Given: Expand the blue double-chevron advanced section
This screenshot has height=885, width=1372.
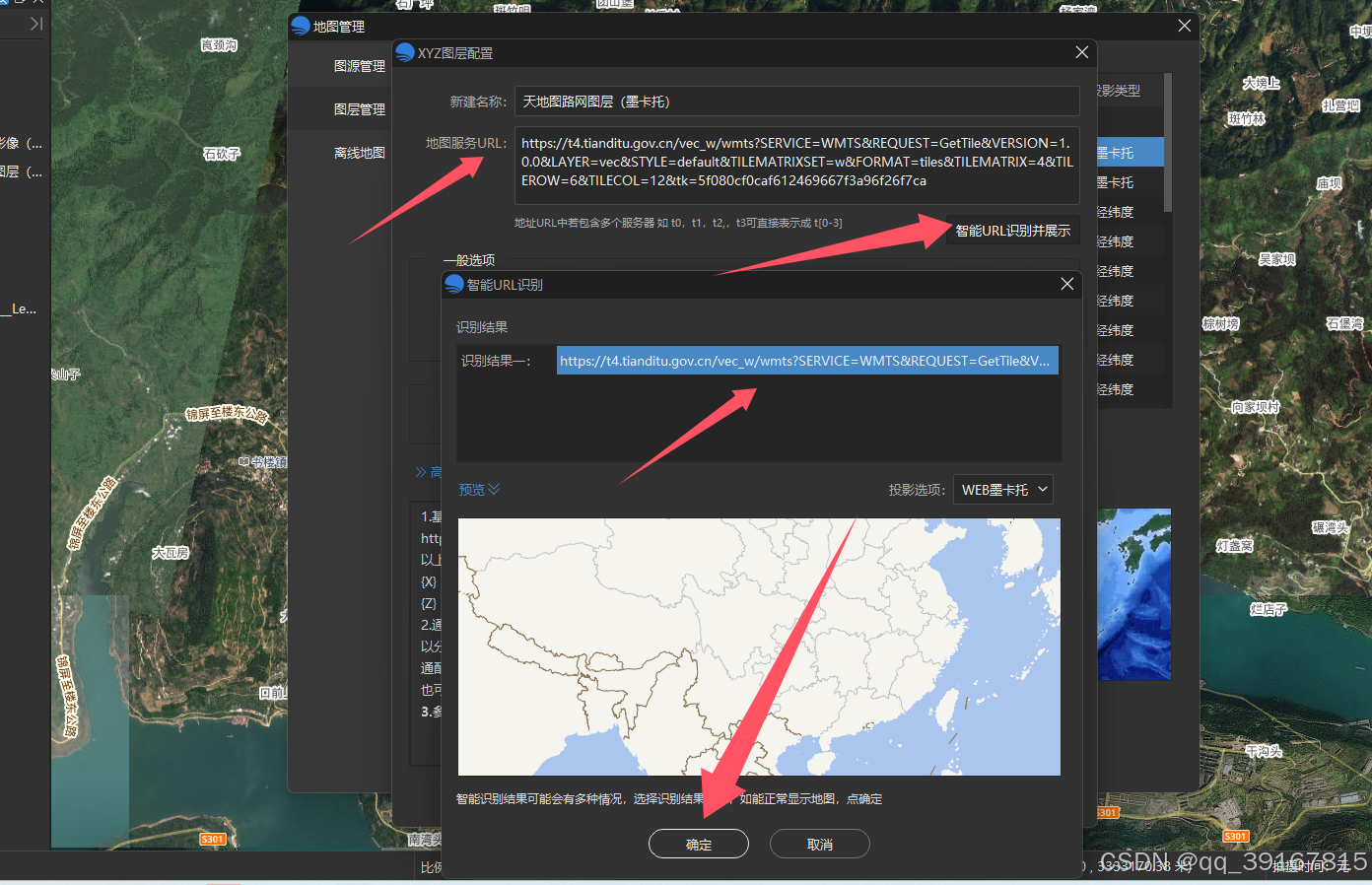Looking at the screenshot, I should [x=422, y=472].
